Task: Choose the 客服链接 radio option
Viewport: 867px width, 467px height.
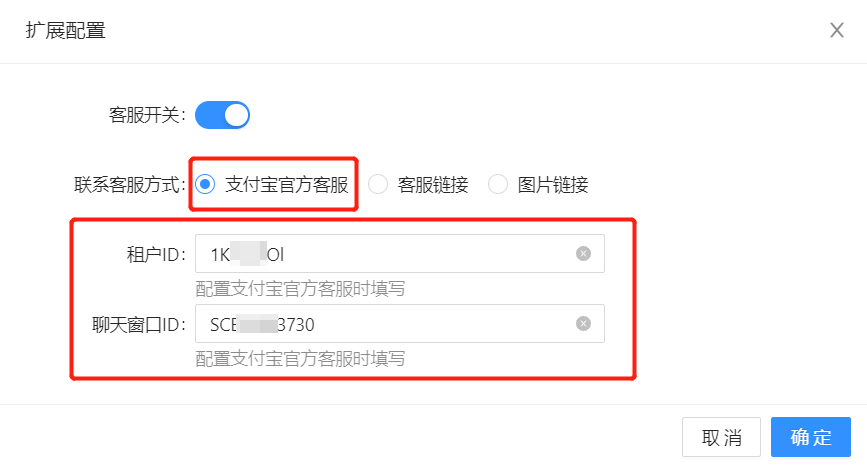Action: 378,184
